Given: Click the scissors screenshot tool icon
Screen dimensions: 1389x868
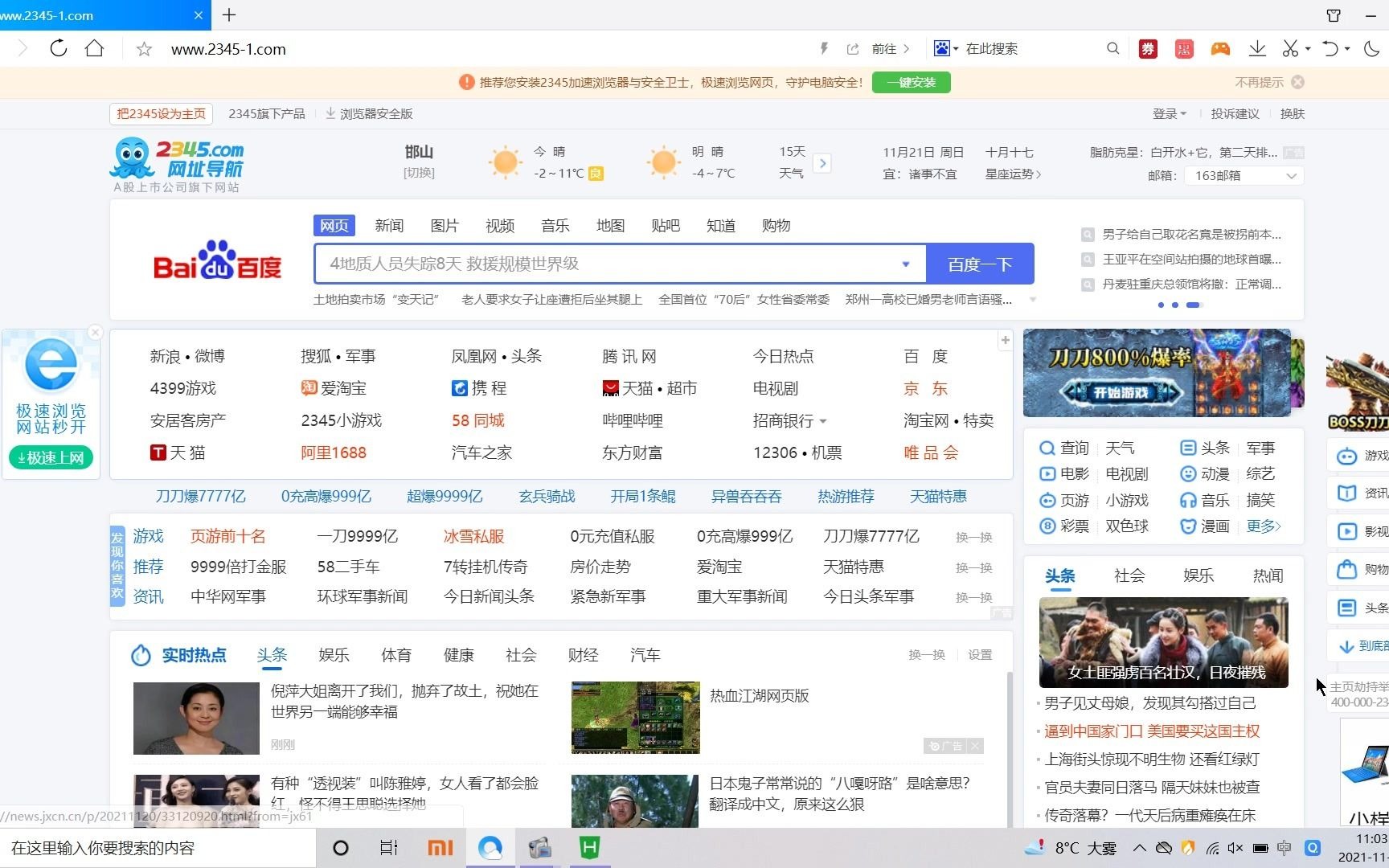Looking at the screenshot, I should [1290, 48].
